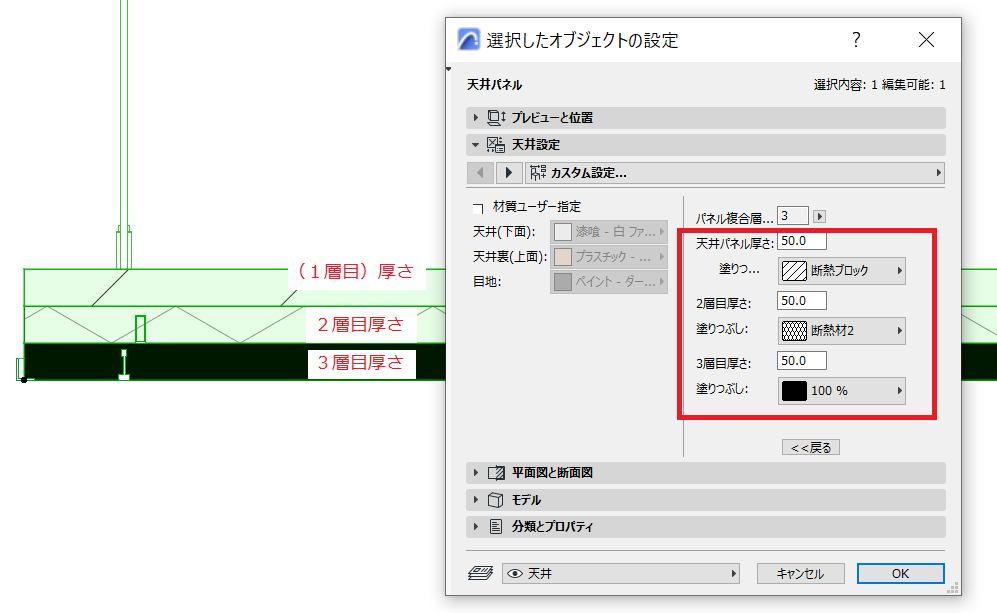Click the <<戻る button
The height and width of the screenshot is (613, 997).
[811, 448]
